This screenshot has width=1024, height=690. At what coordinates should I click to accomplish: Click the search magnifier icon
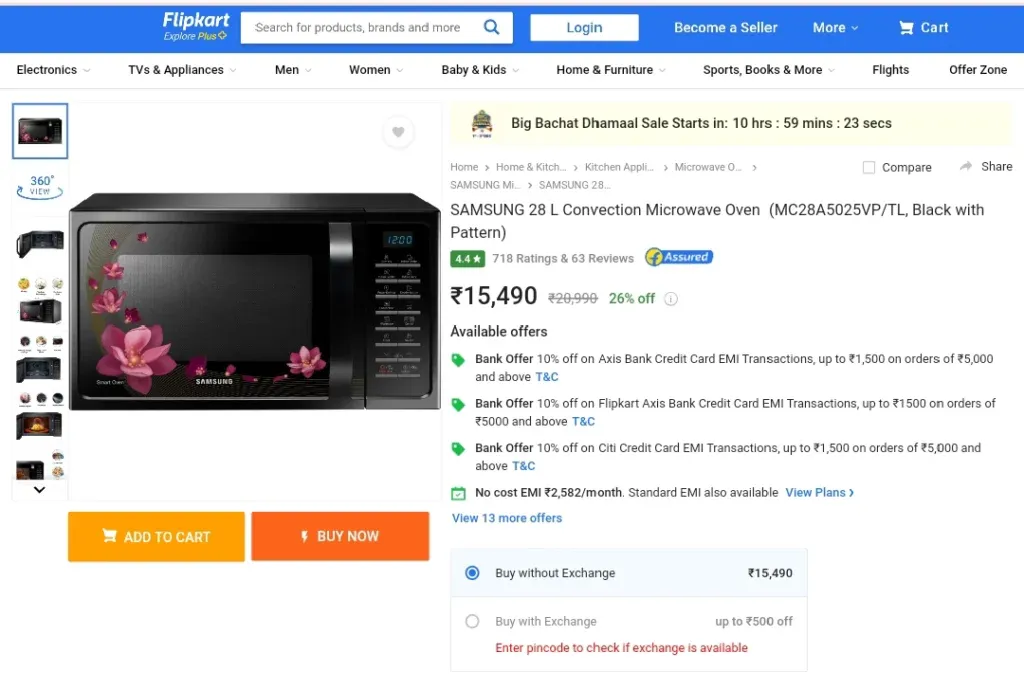click(491, 27)
